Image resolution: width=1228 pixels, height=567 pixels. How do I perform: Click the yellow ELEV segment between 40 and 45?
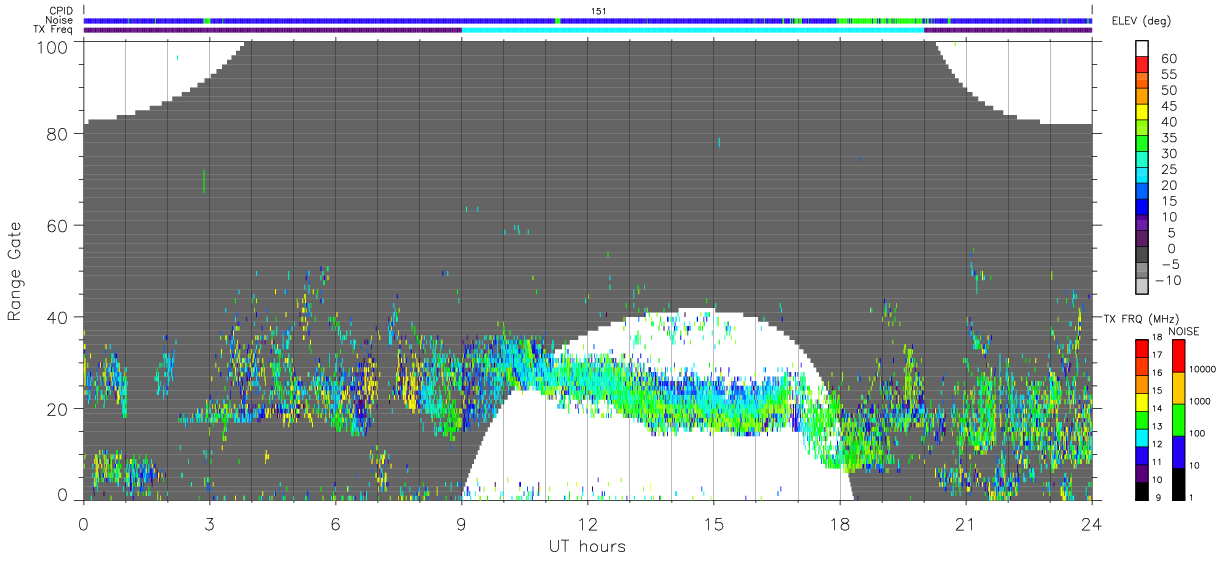[1142, 113]
